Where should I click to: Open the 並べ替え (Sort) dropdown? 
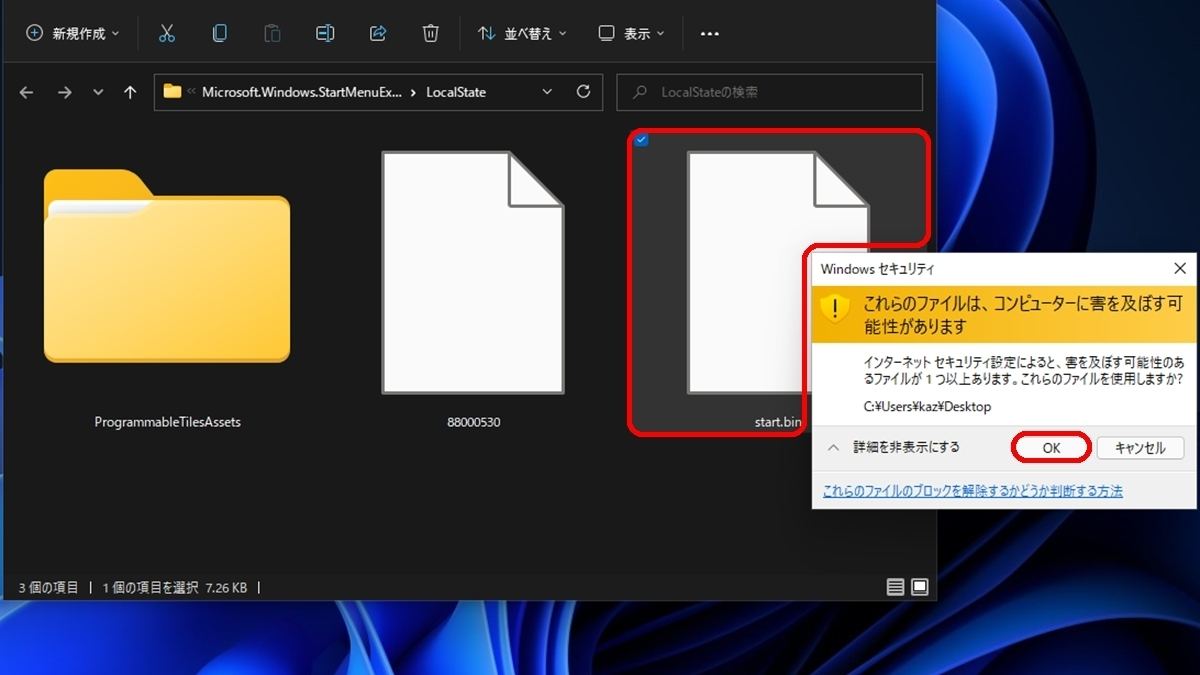tap(522, 33)
